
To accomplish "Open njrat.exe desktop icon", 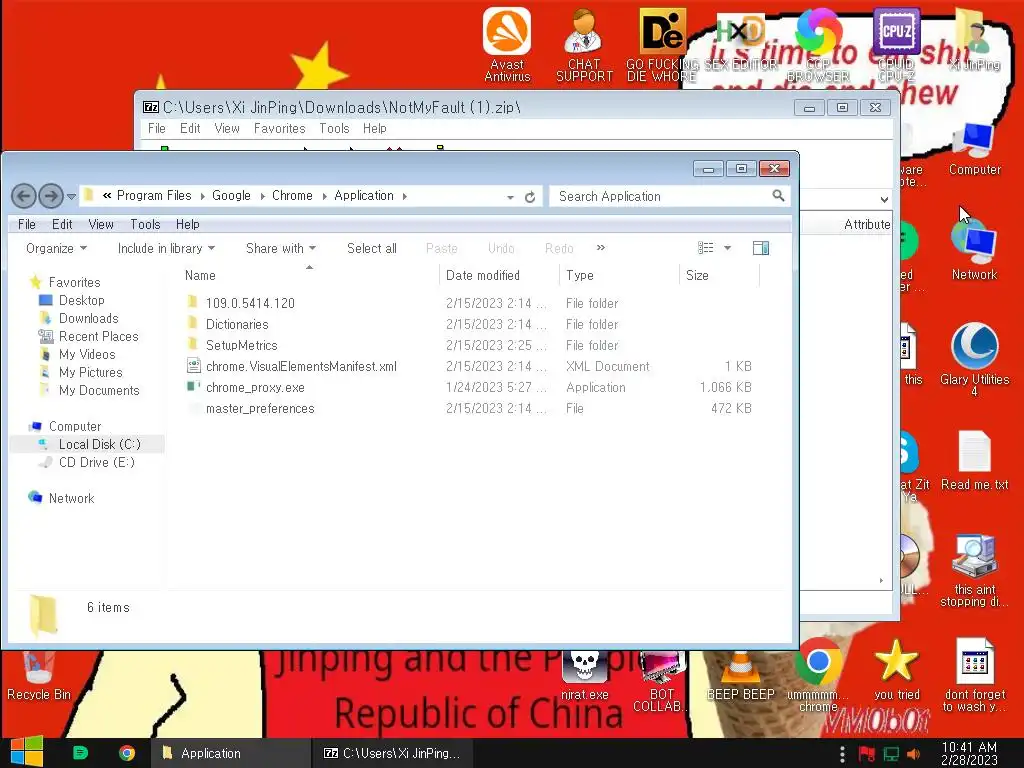I will point(584,675).
